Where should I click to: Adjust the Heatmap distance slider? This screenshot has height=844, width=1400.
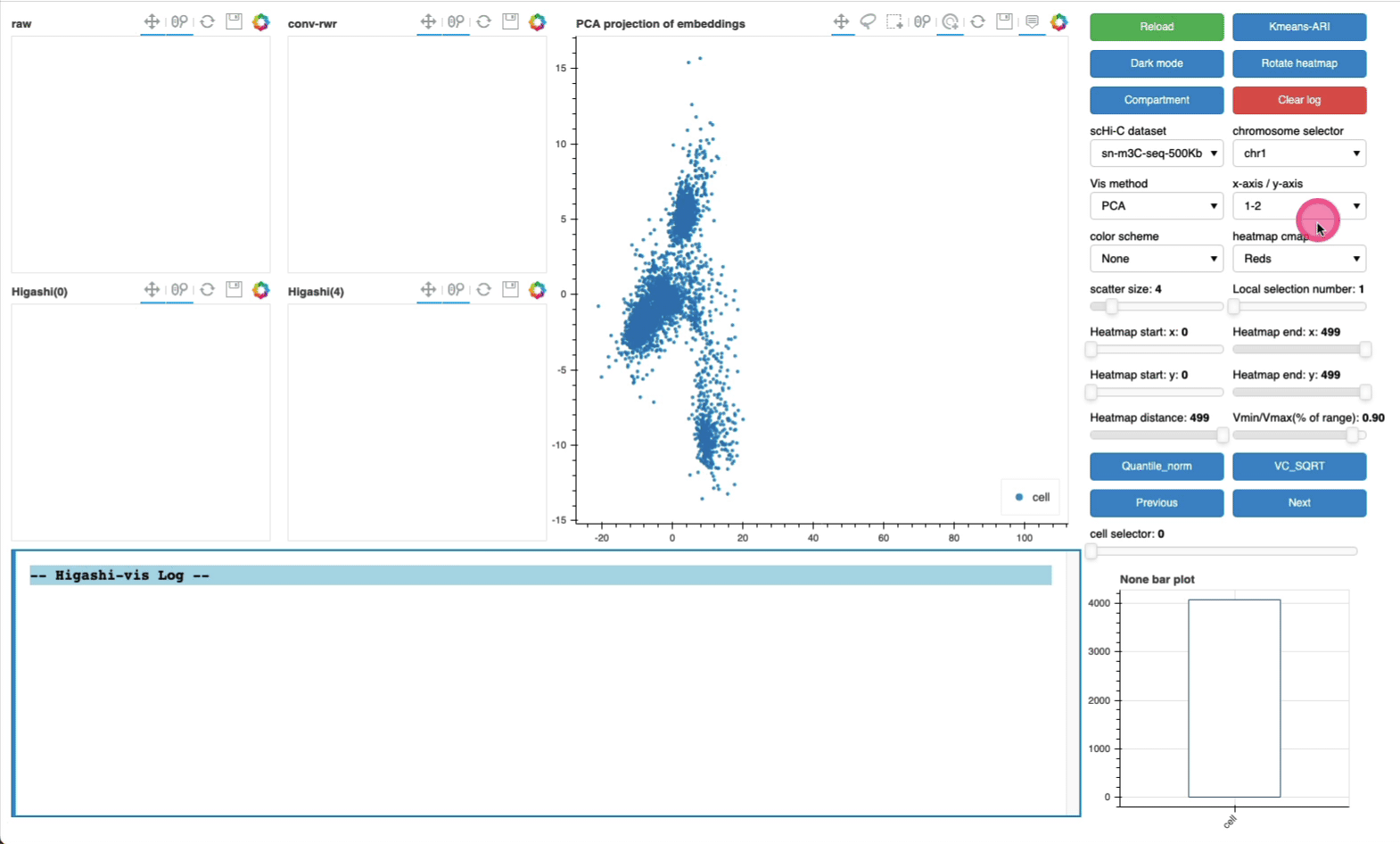(x=1223, y=434)
